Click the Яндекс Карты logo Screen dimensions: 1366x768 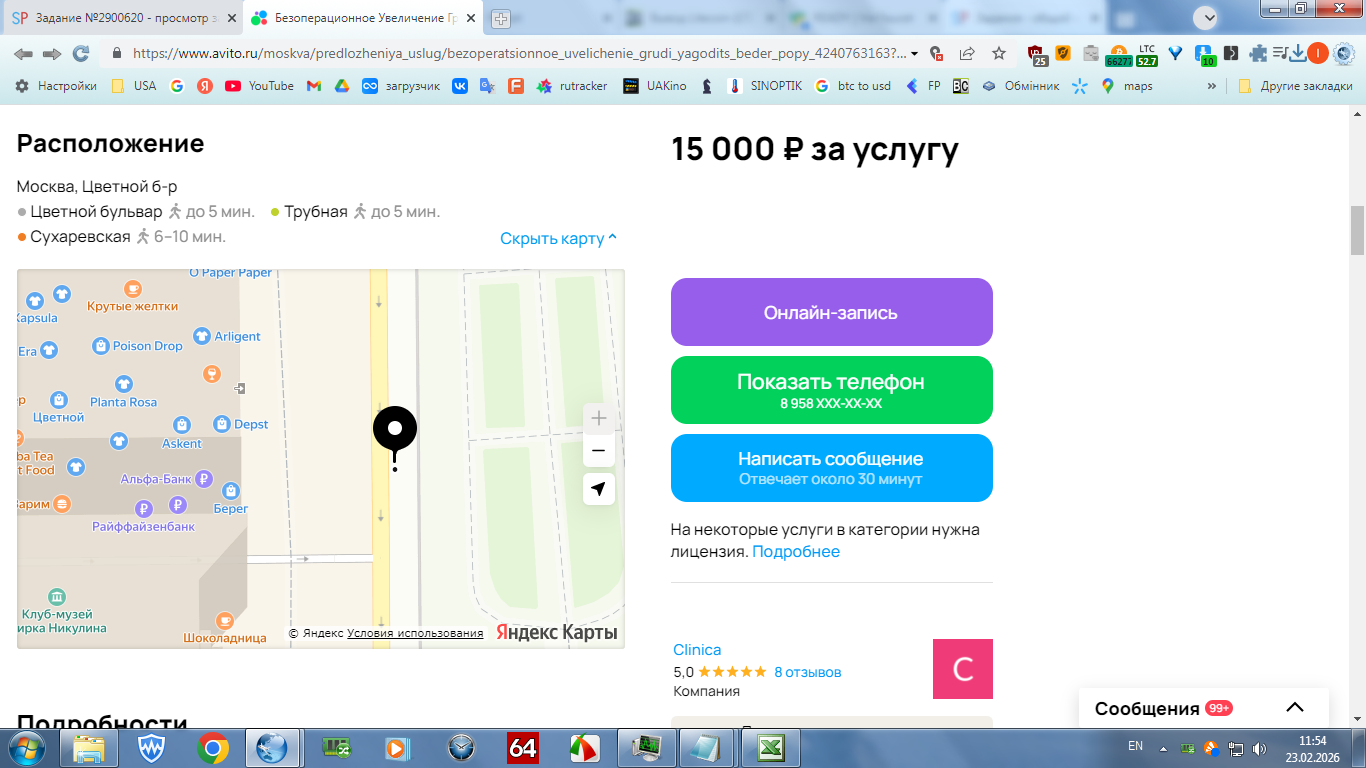pyautogui.click(x=557, y=632)
